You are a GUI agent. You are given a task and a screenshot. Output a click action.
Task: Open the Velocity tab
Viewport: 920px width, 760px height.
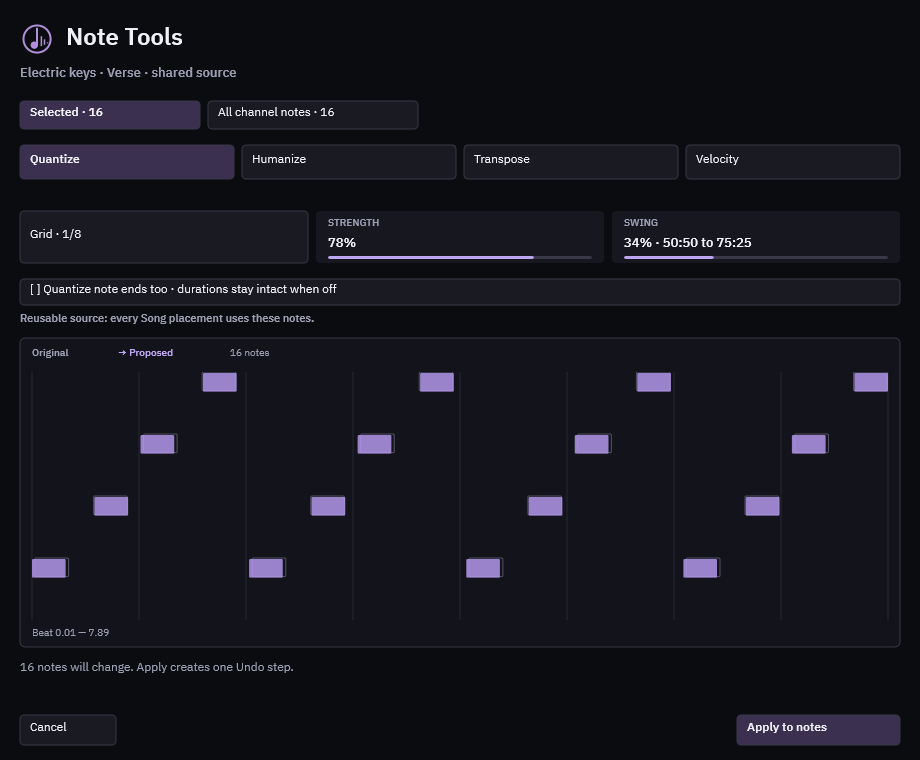pos(793,161)
